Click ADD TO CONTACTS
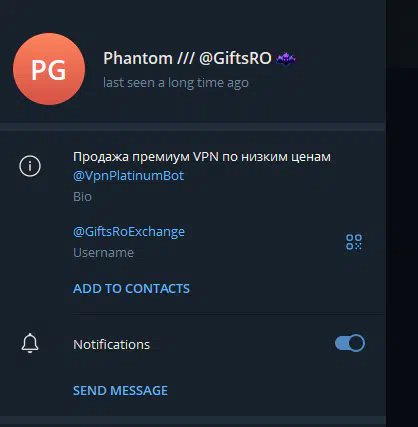 coord(131,289)
